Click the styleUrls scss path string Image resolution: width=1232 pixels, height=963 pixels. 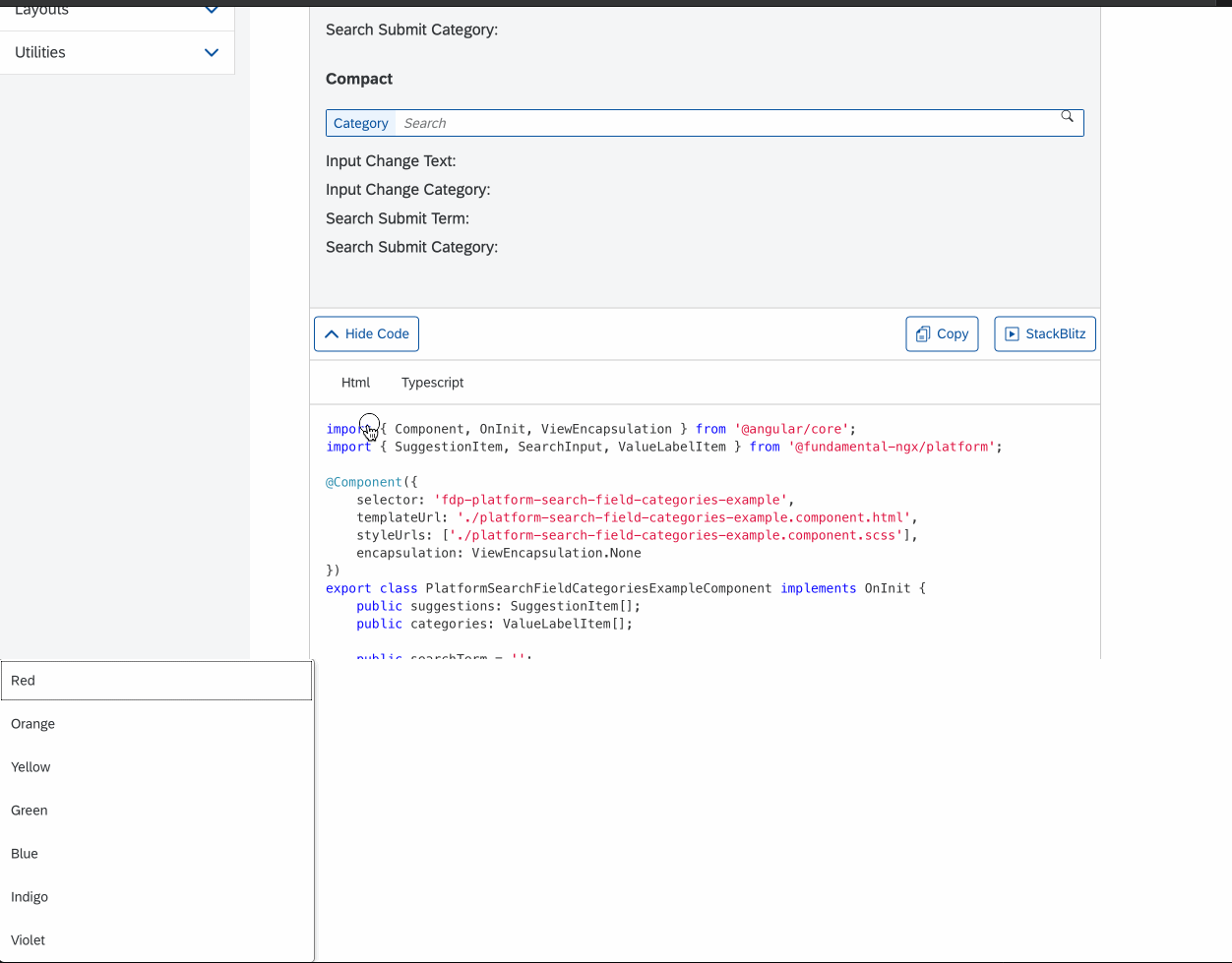pyautogui.click(x=676, y=535)
